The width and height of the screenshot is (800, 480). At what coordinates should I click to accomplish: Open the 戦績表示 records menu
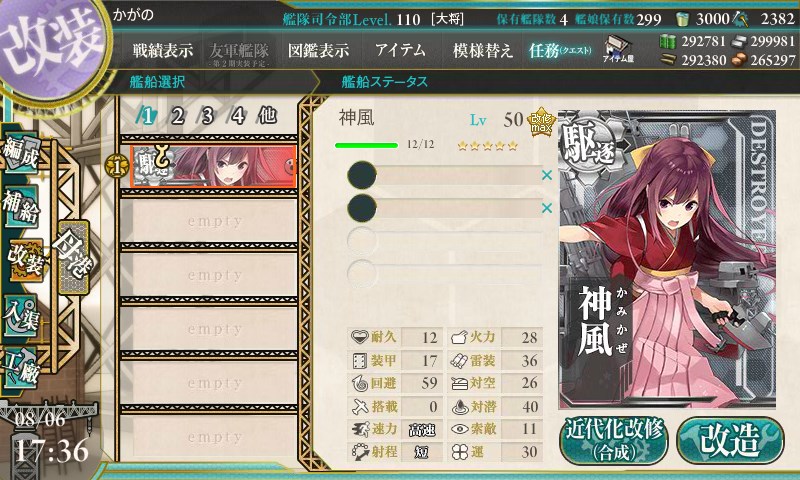coord(163,50)
